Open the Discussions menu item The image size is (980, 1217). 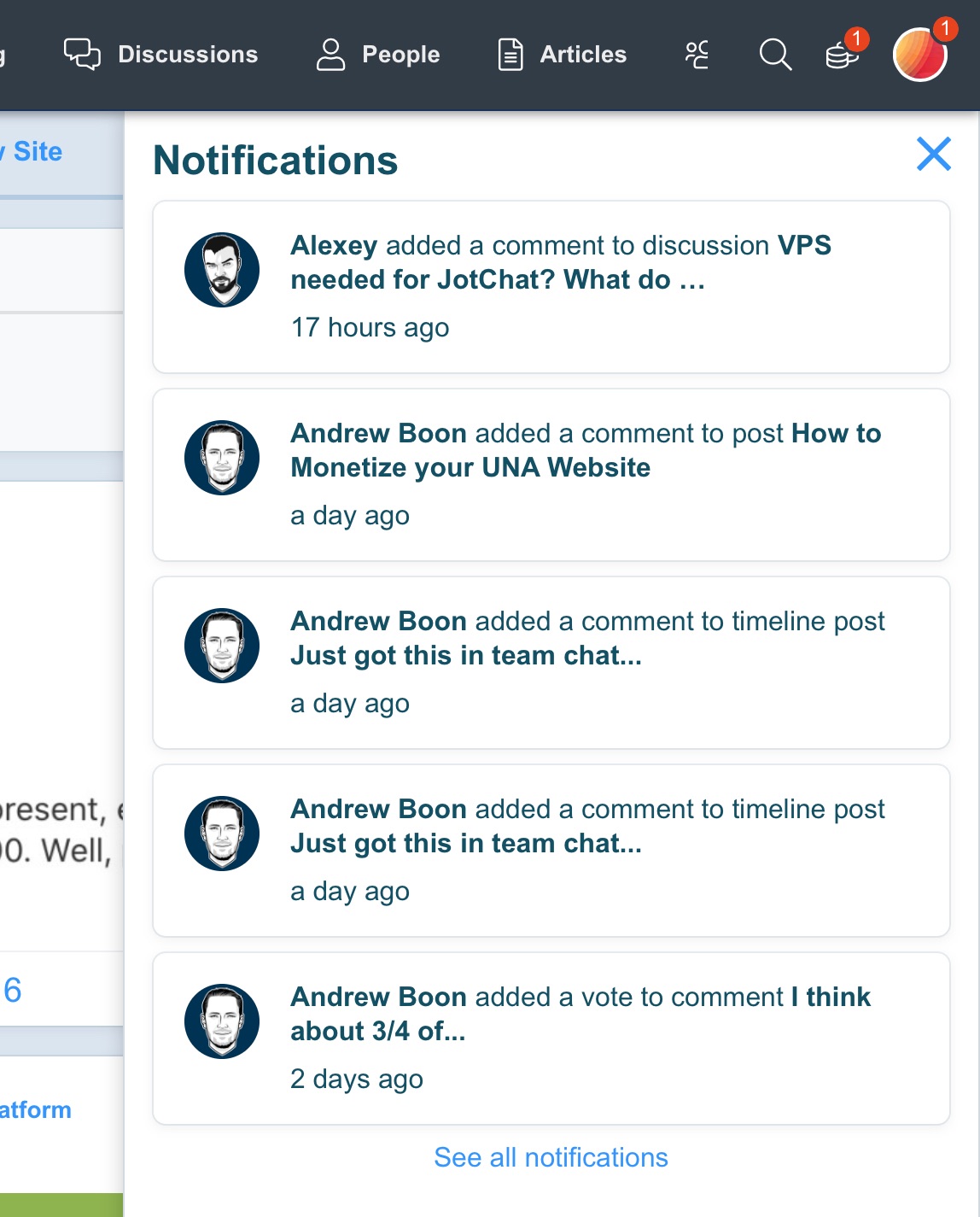(187, 55)
